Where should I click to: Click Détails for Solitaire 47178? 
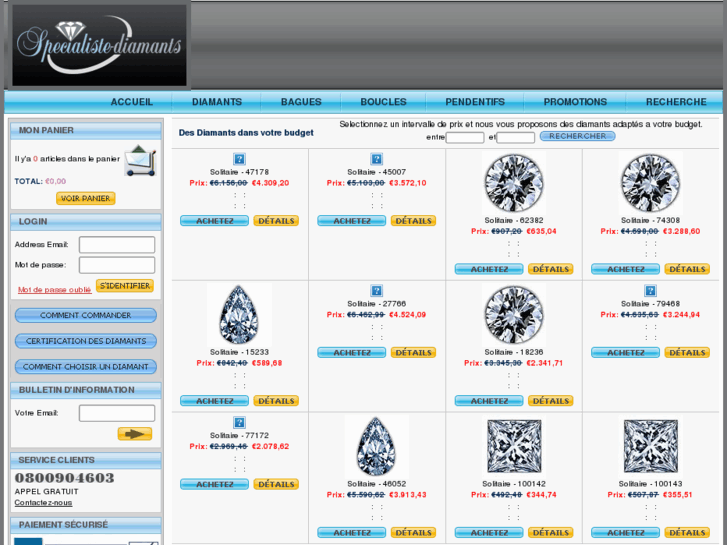click(276, 221)
